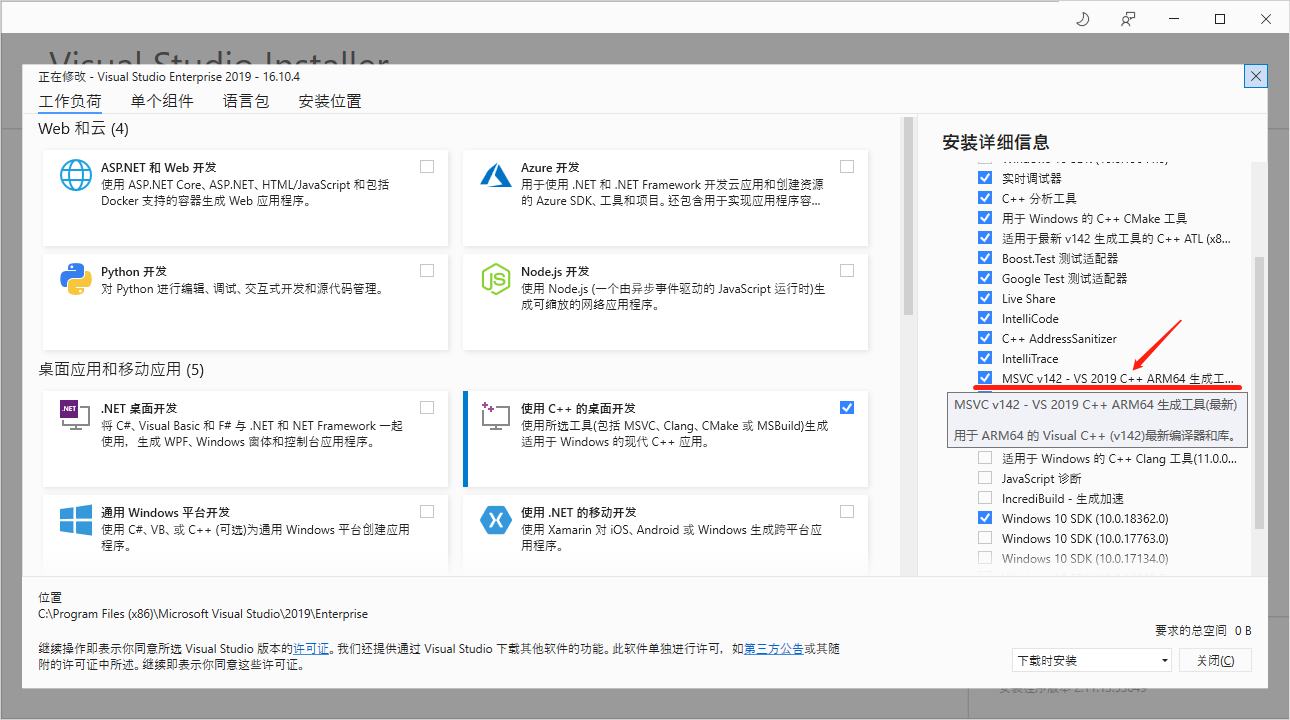Switch to the 语言包 tab
This screenshot has height=720, width=1290.
[x=246, y=101]
